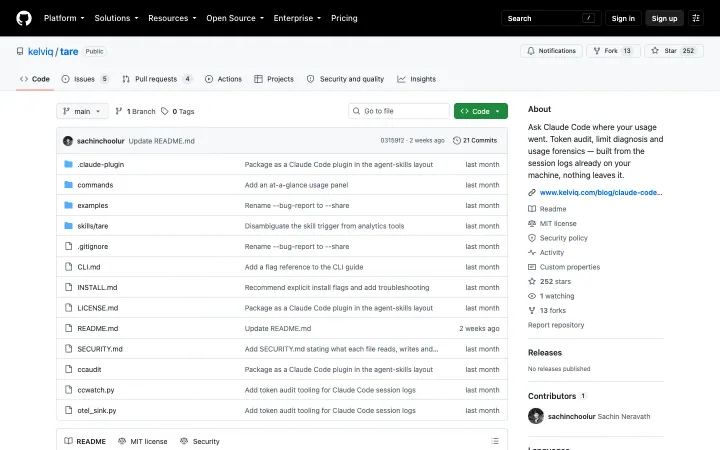720x450 pixels.
Task: Open the .claude-plugin folder
Action: click(101, 164)
